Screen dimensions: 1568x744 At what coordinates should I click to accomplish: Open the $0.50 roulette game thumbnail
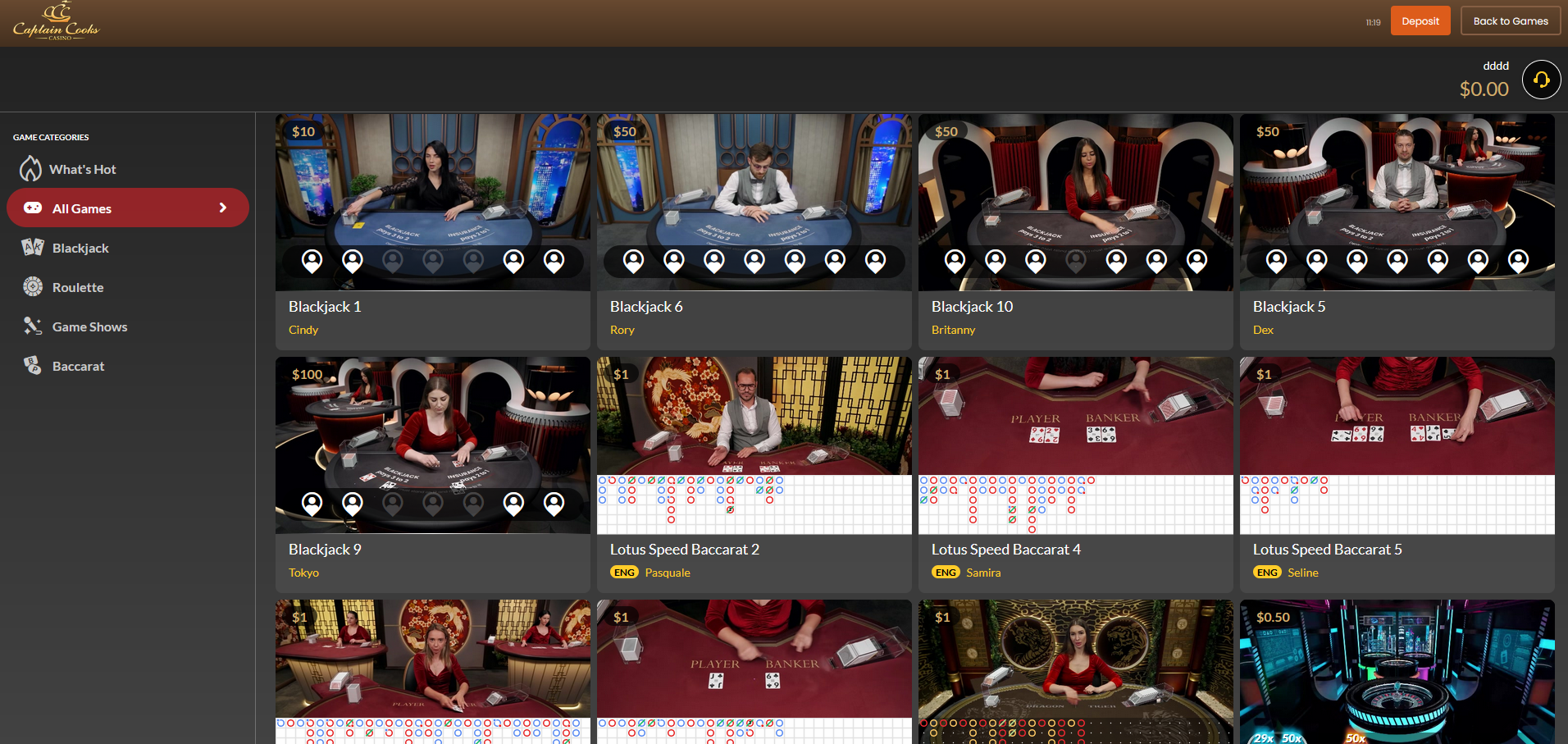pyautogui.click(x=1397, y=672)
